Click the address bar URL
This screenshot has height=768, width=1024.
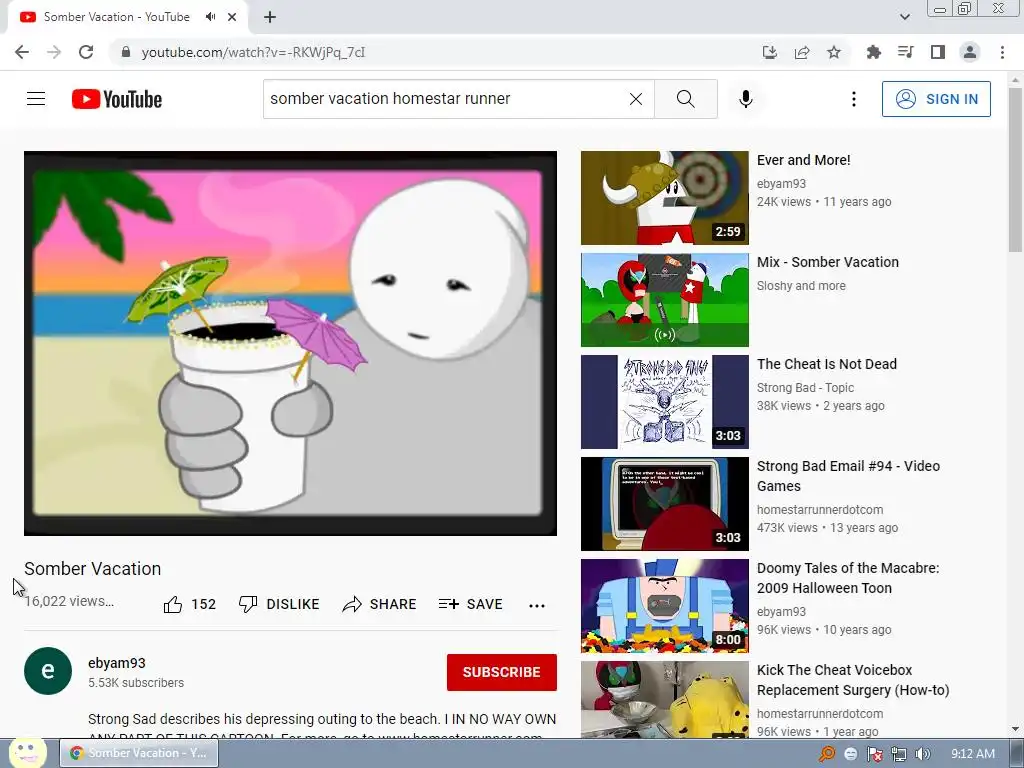click(x=253, y=52)
